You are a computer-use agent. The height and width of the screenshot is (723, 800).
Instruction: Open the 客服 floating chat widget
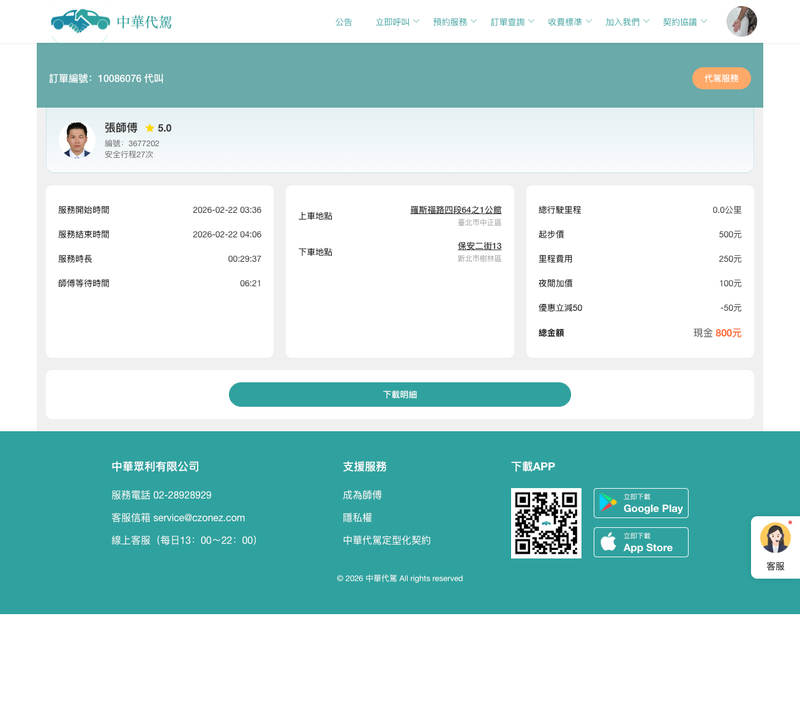coord(775,546)
